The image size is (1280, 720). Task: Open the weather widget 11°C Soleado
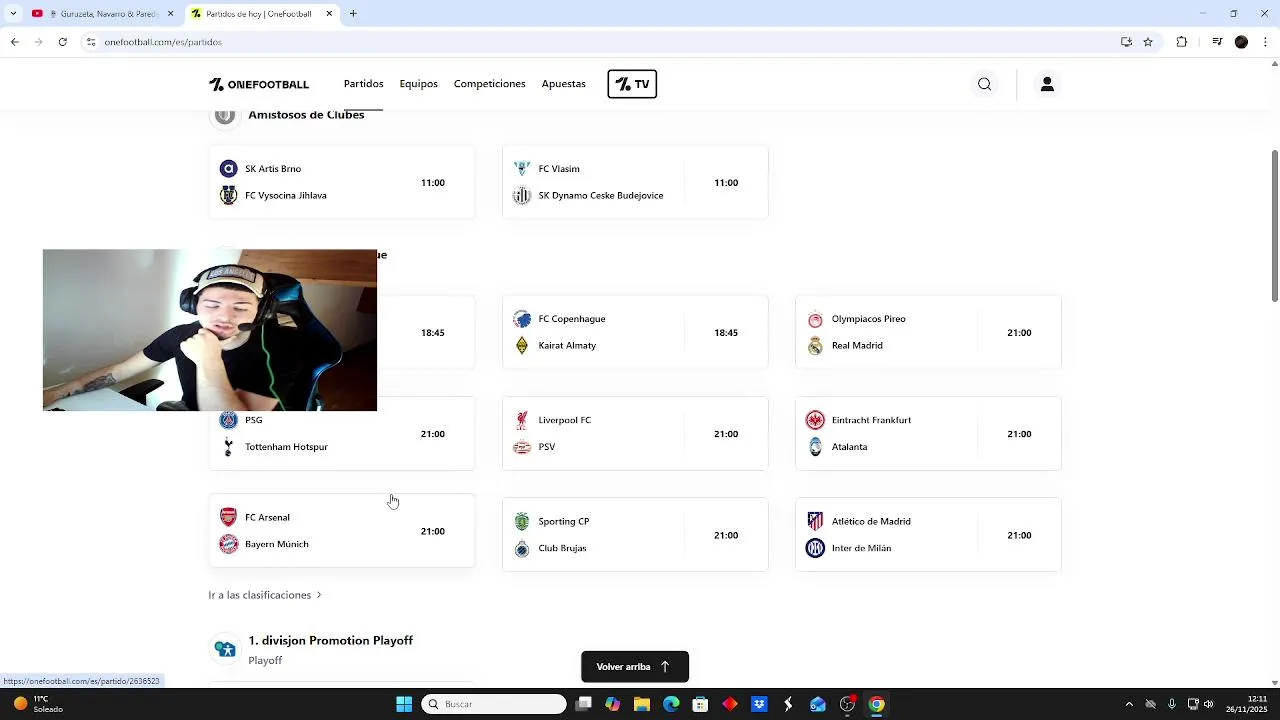point(38,704)
